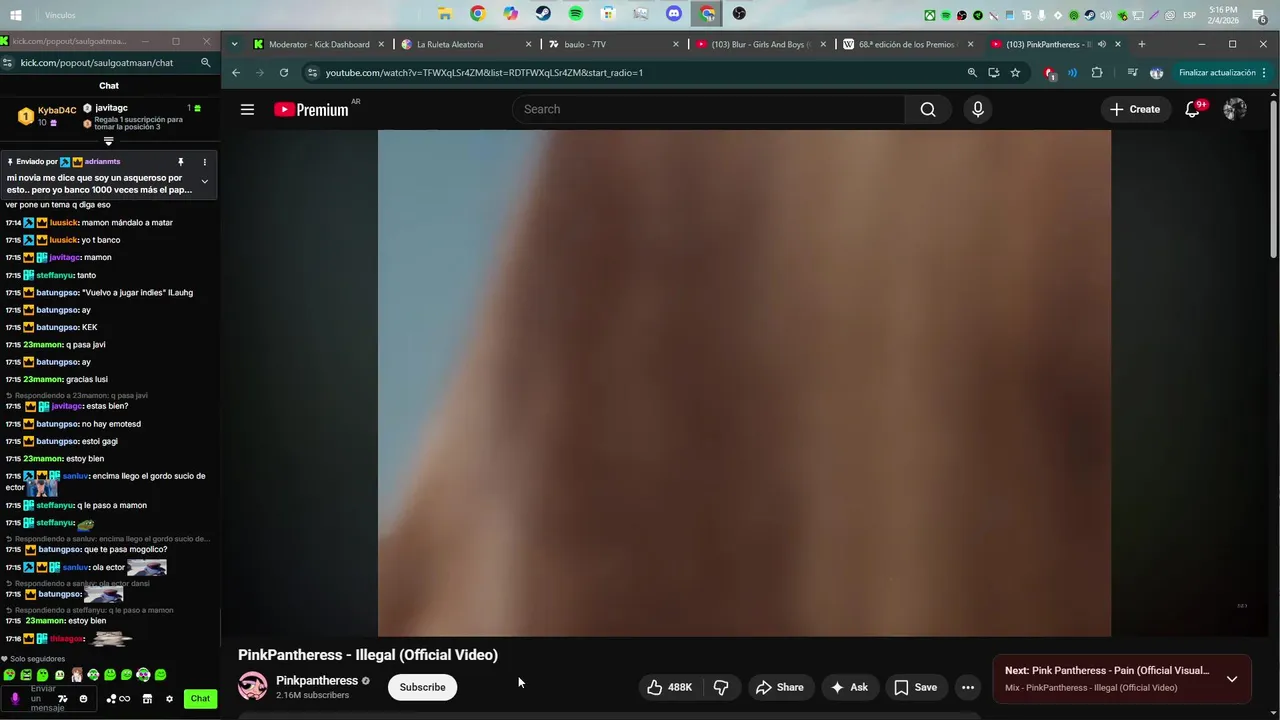The height and width of the screenshot is (720, 1280).
Task: Click the purple microphone icon in chat input
Action: pos(15,699)
